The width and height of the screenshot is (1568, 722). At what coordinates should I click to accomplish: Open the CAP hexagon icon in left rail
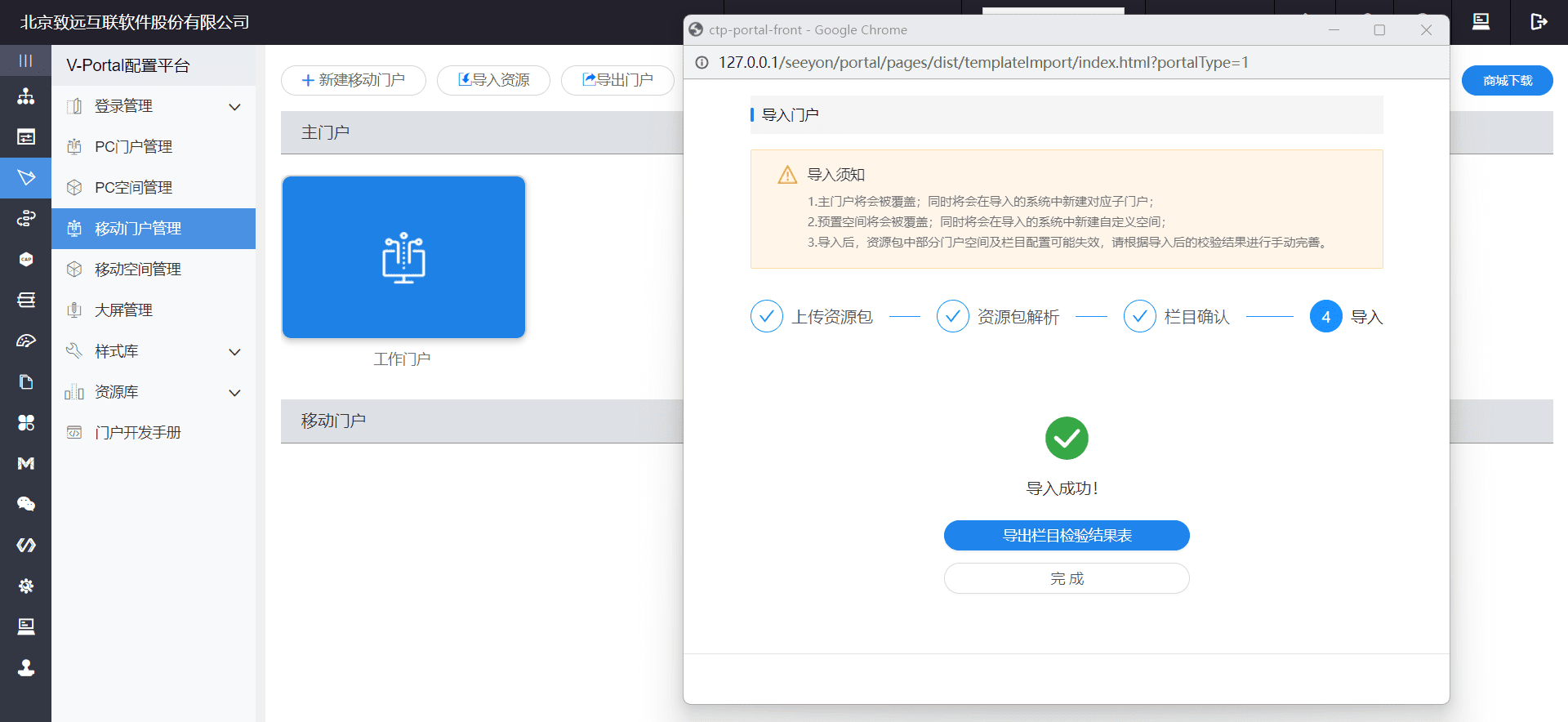point(26,259)
